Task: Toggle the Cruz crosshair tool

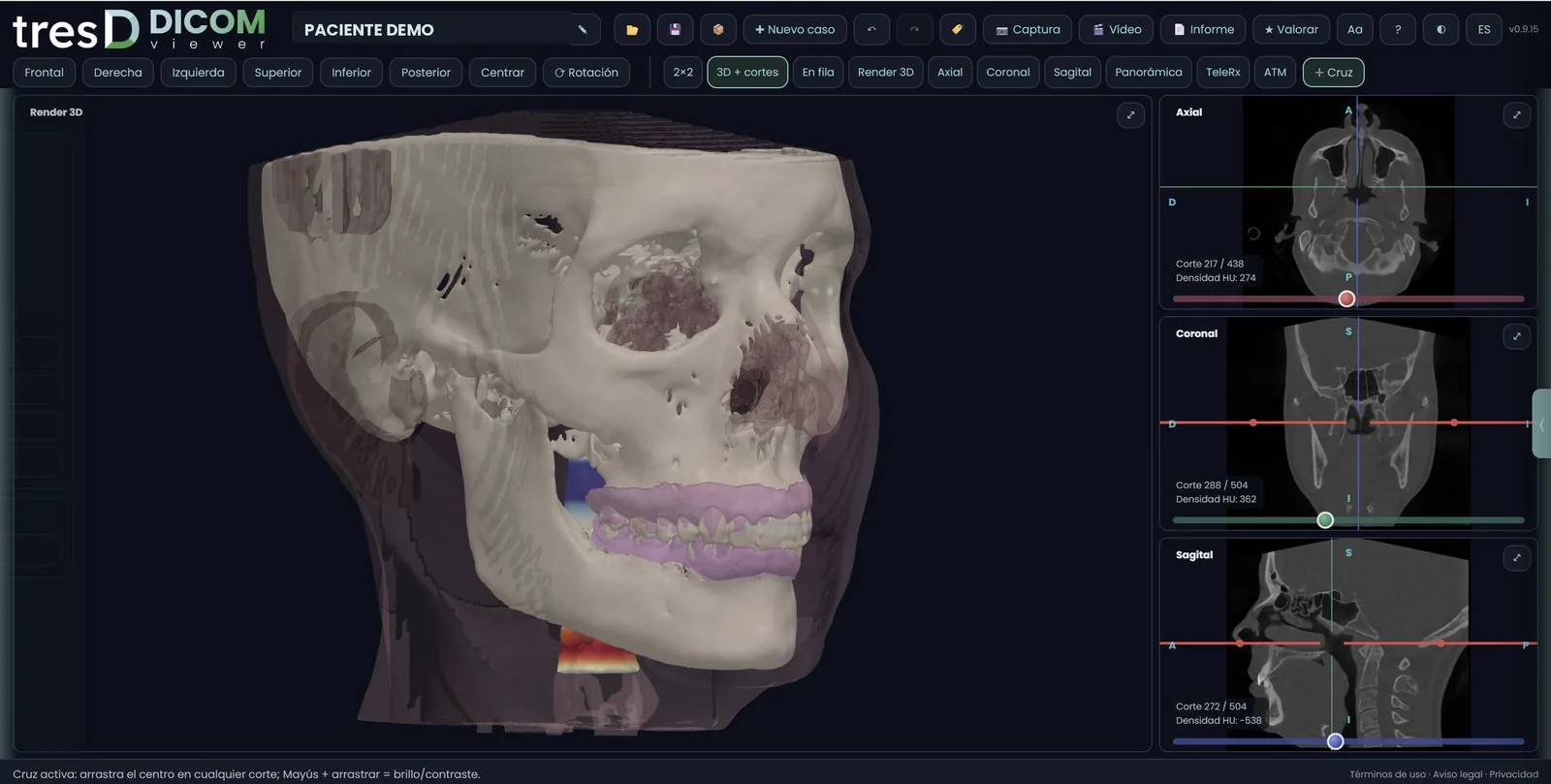Action: coord(1334,72)
